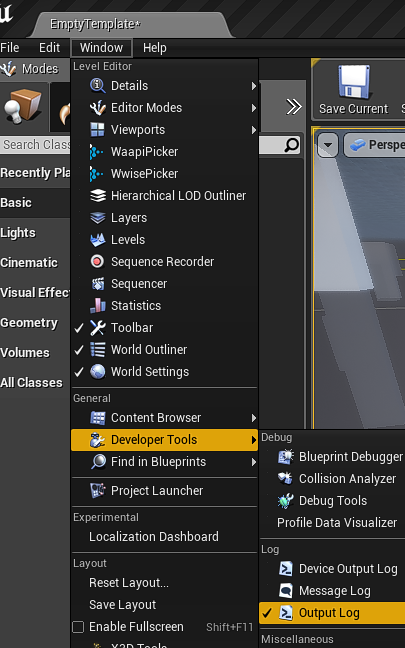
Task: Click the Layers icon
Action: 98,218
